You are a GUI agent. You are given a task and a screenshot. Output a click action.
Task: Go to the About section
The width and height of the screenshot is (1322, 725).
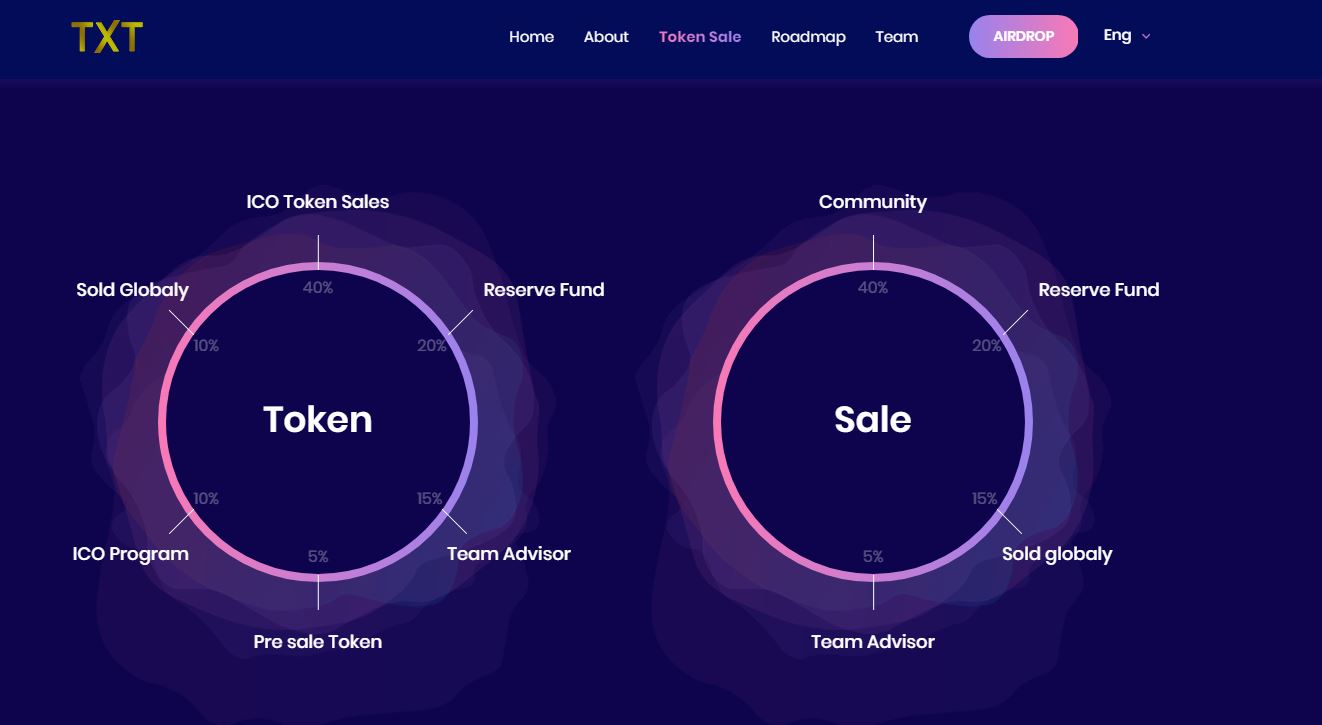click(606, 37)
